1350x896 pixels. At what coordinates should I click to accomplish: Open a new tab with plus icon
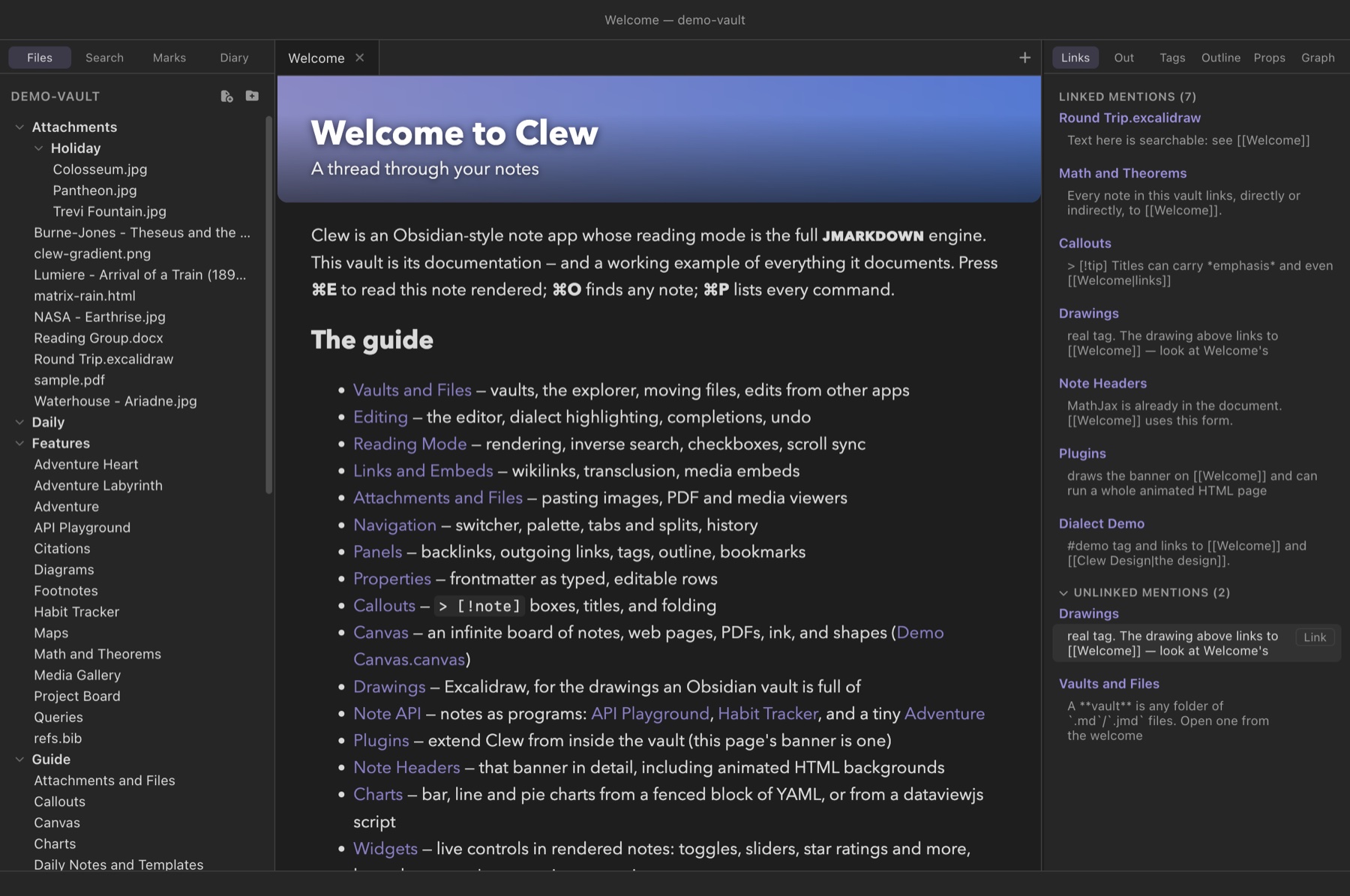[1024, 58]
